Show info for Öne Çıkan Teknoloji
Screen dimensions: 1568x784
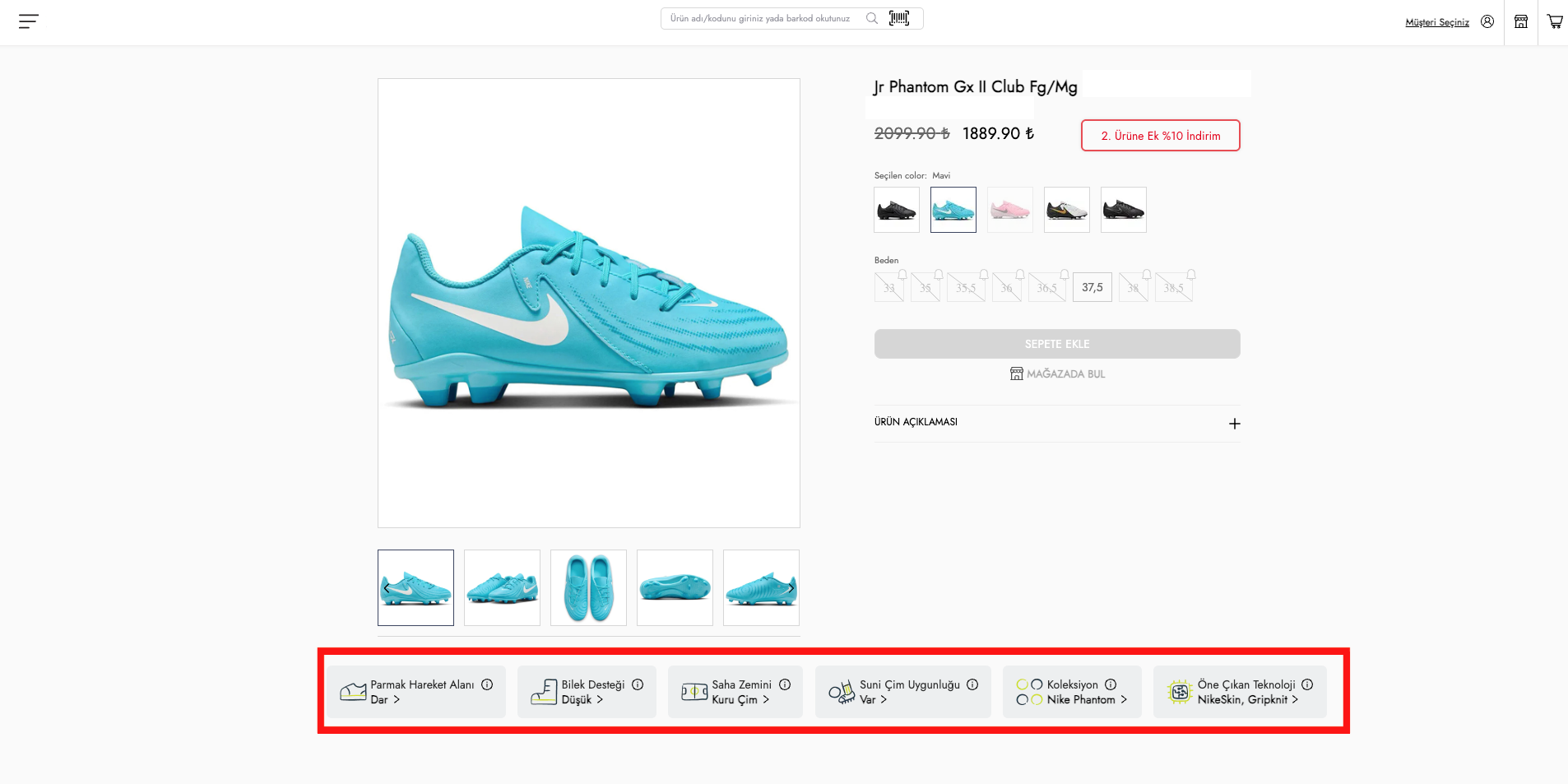click(x=1307, y=684)
